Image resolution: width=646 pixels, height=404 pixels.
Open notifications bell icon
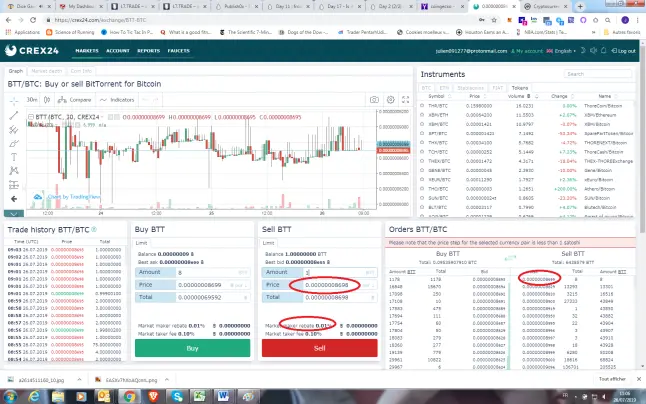(x=604, y=51)
